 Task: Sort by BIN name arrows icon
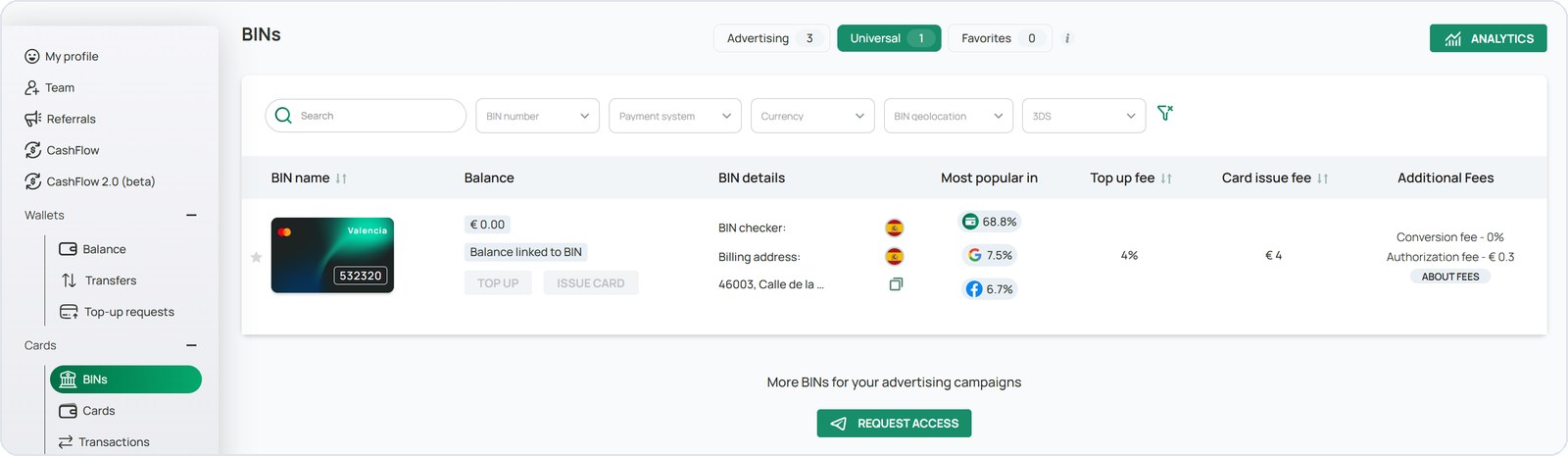click(x=341, y=178)
